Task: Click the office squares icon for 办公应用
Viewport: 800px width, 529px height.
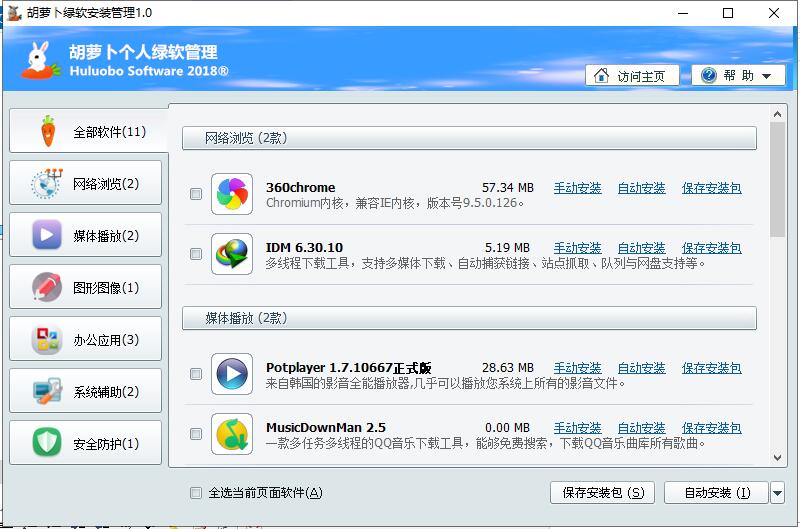Action: 47,339
